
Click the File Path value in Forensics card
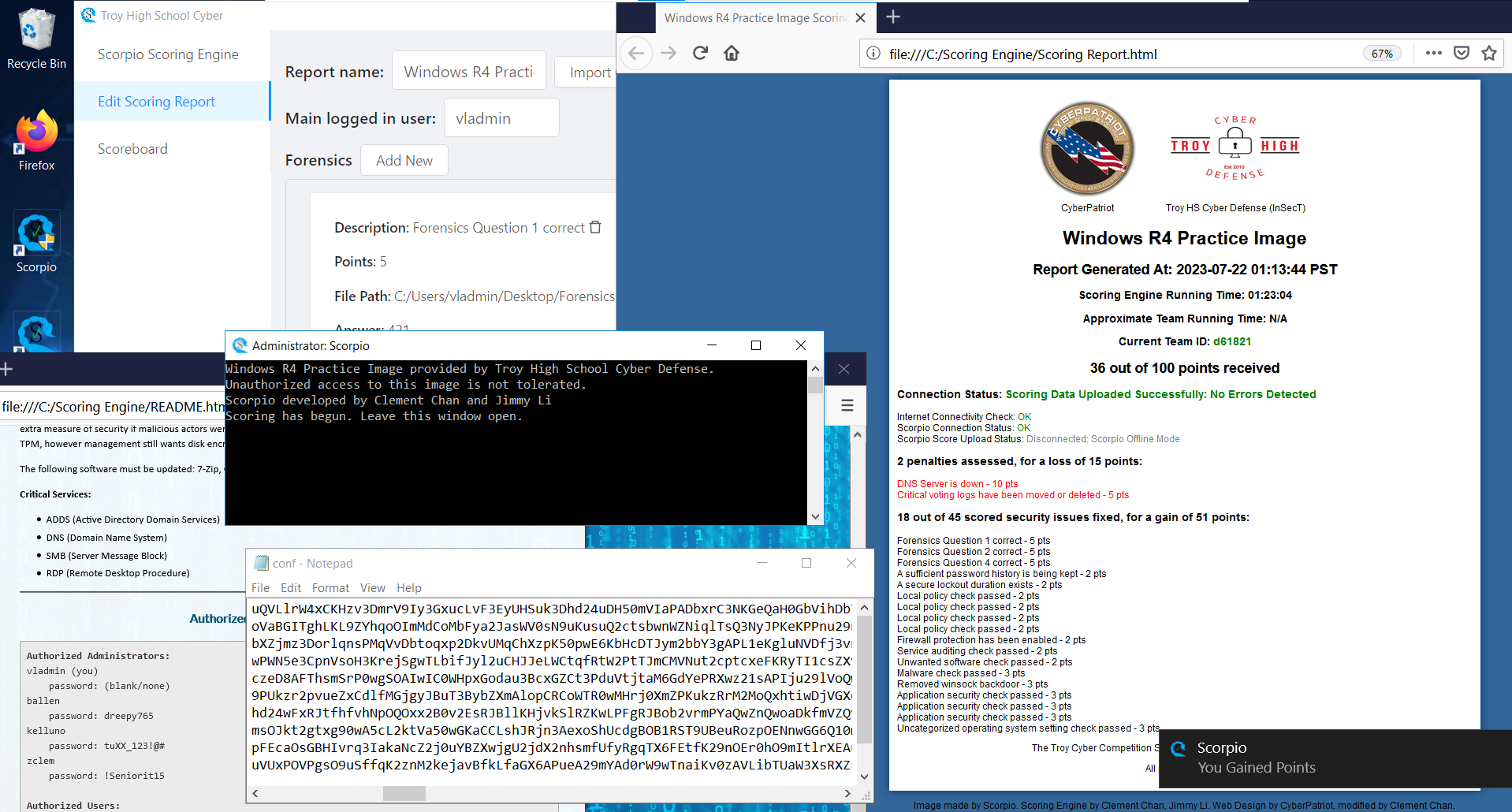pyautogui.click(x=505, y=296)
